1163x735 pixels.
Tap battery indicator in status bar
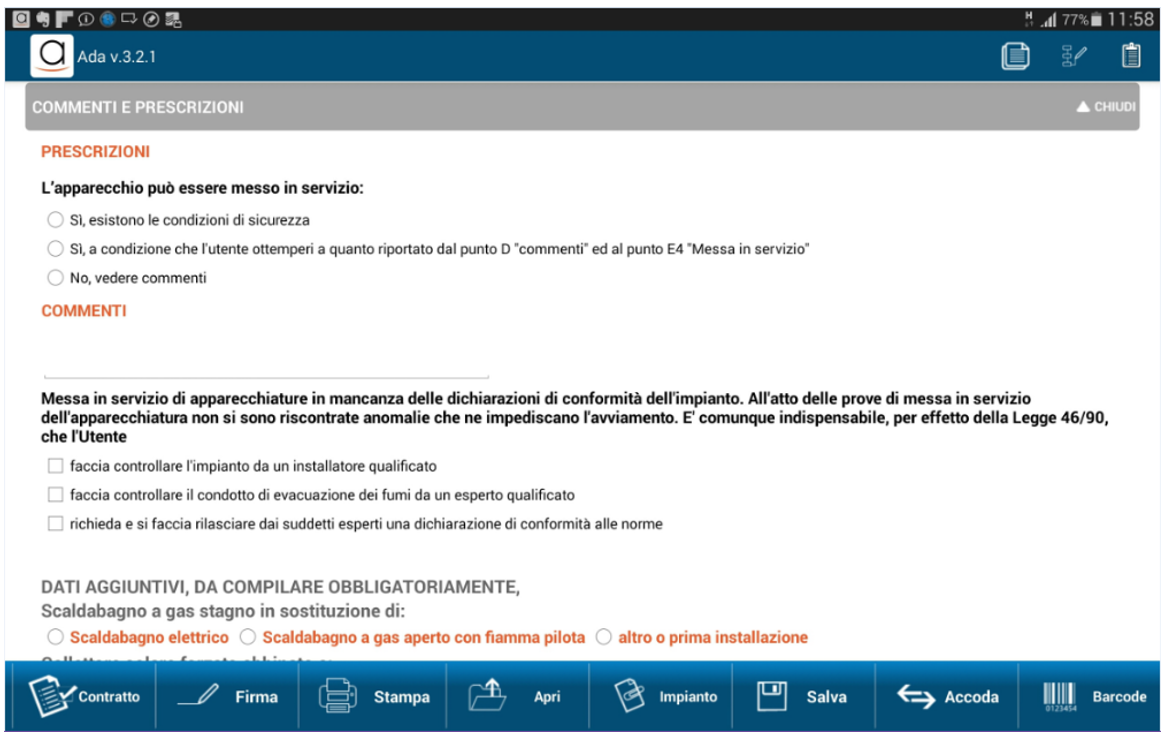pyautogui.click(x=1096, y=19)
